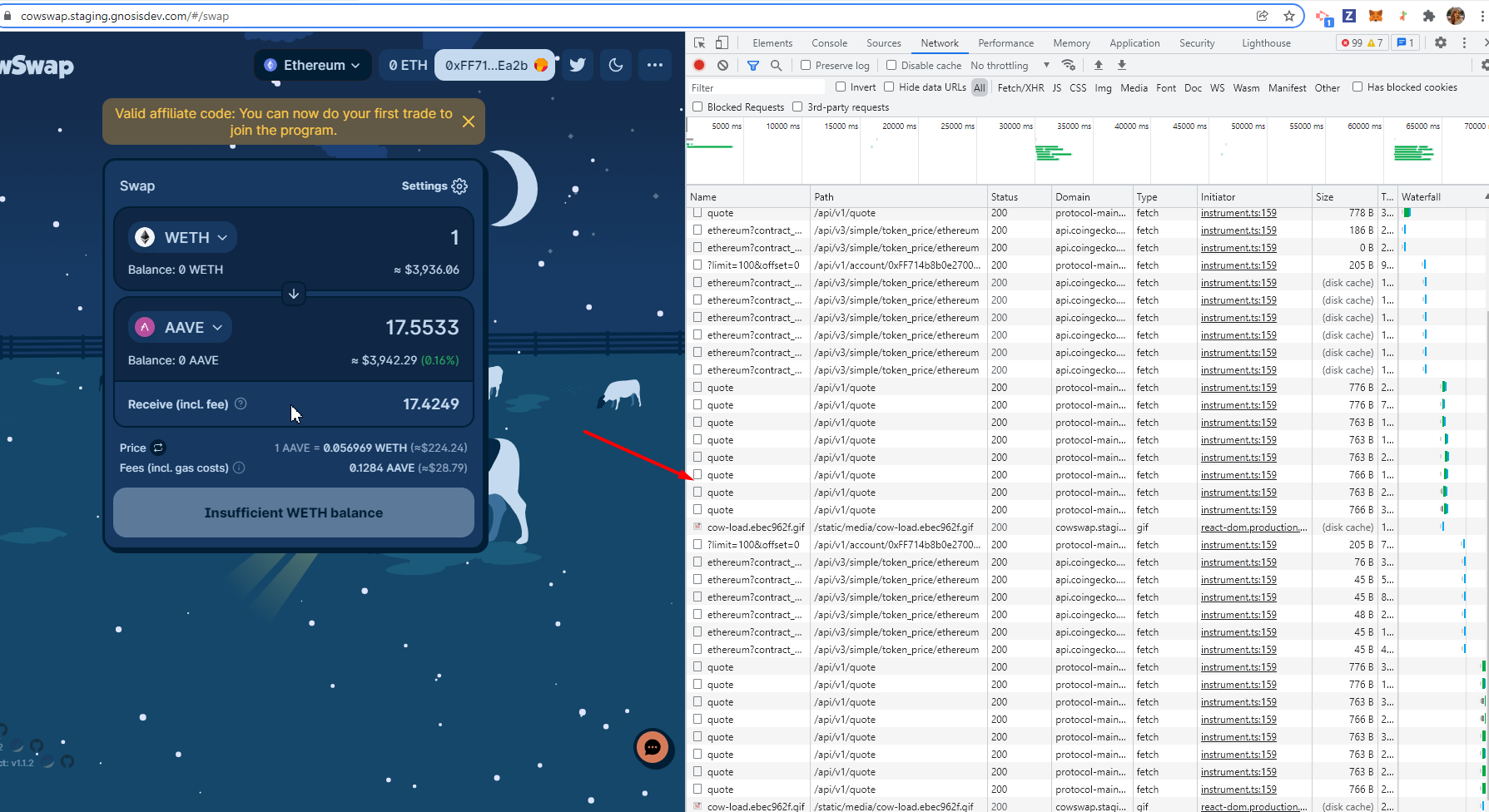Click the DevTools inspect element icon
This screenshot has height=812, width=1489.
[x=699, y=42]
